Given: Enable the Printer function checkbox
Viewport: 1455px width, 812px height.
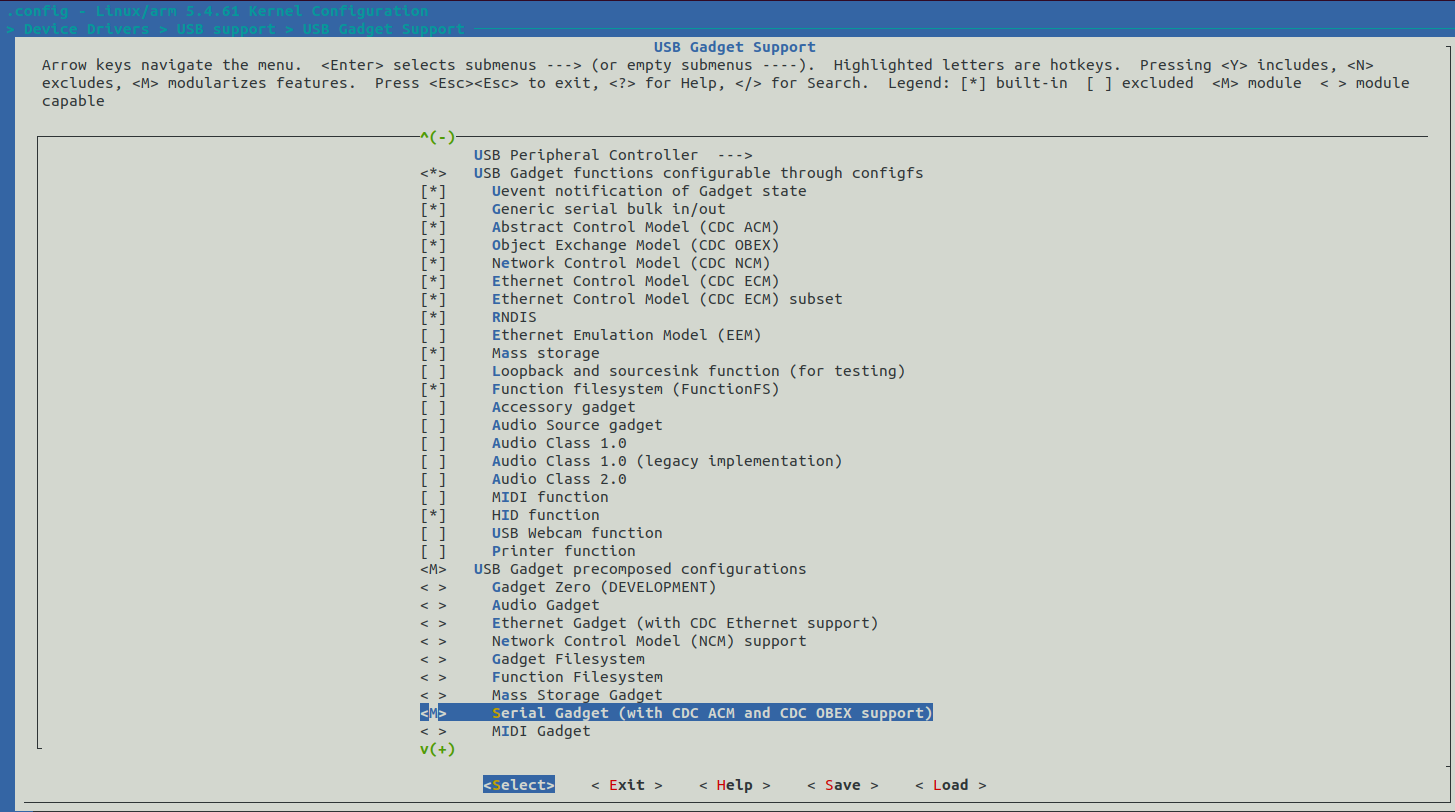Looking at the screenshot, I should click(x=433, y=551).
